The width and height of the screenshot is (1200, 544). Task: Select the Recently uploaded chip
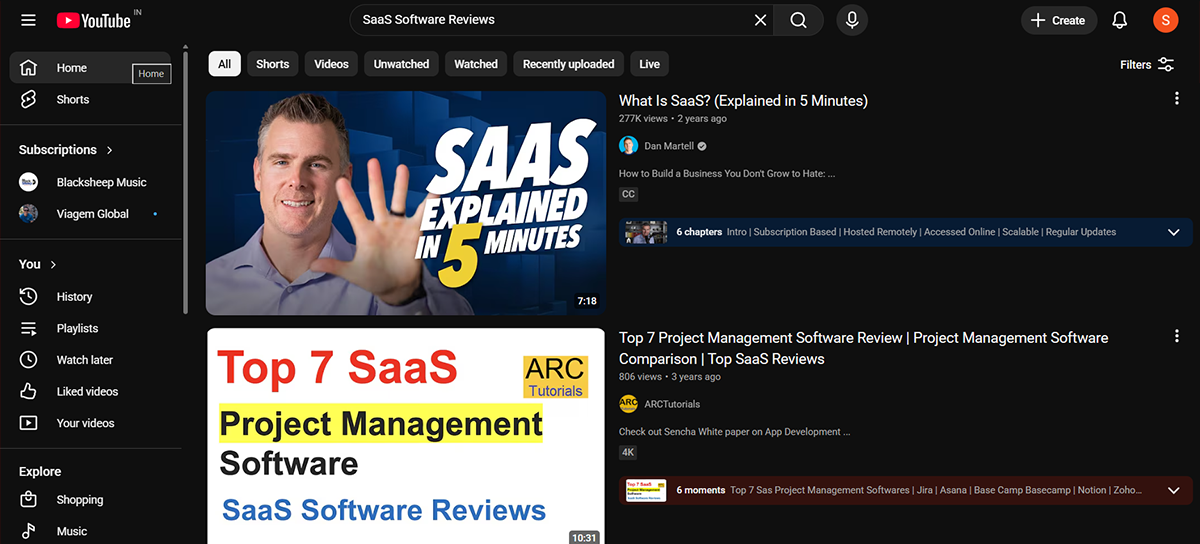[x=569, y=64]
